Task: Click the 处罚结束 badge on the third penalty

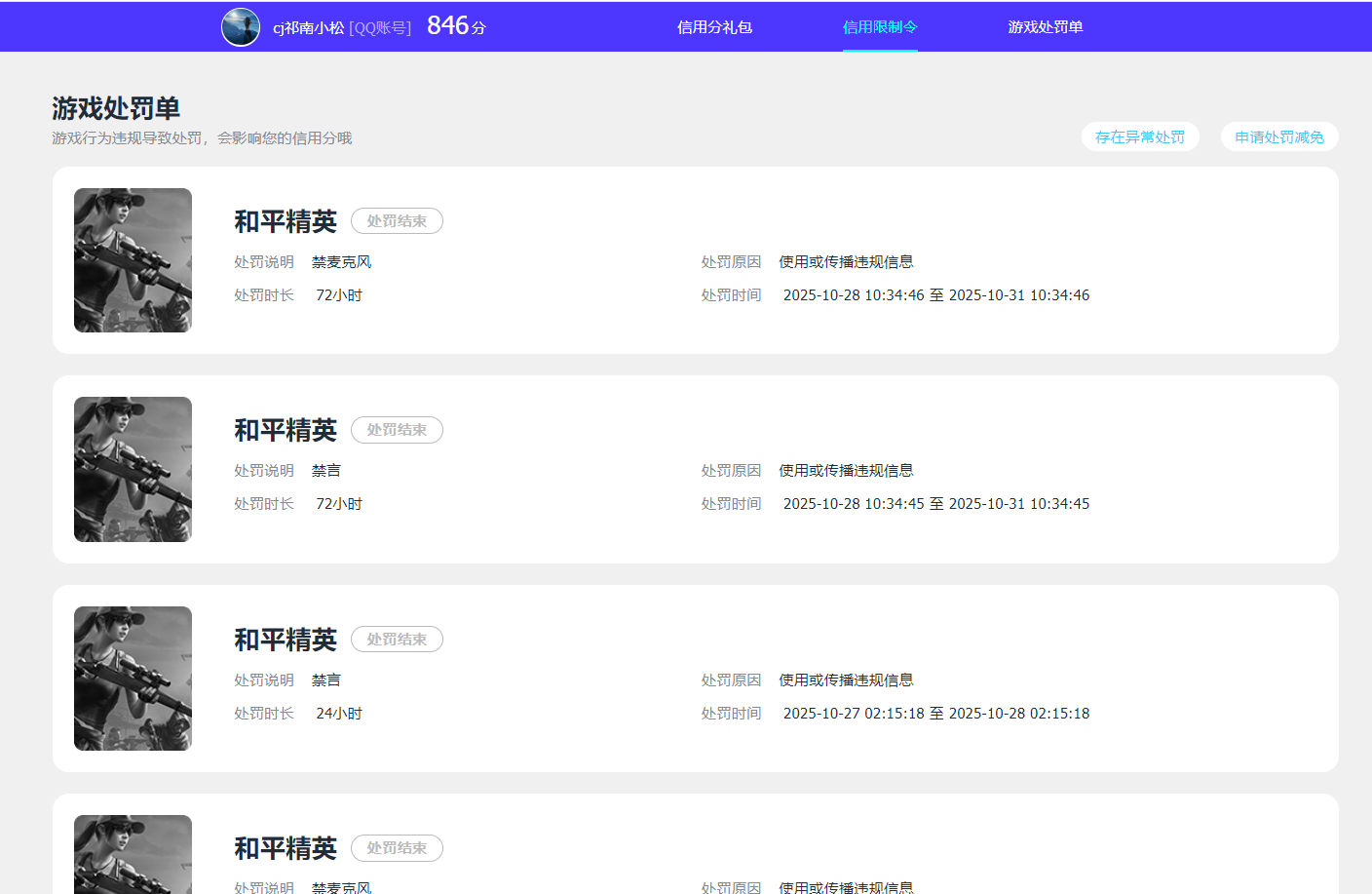Action: tap(397, 639)
